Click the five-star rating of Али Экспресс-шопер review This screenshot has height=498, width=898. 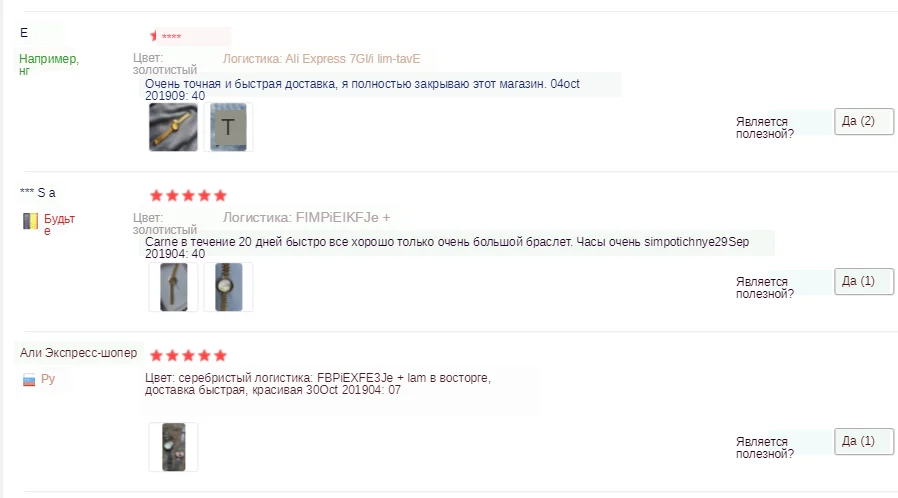pos(188,355)
